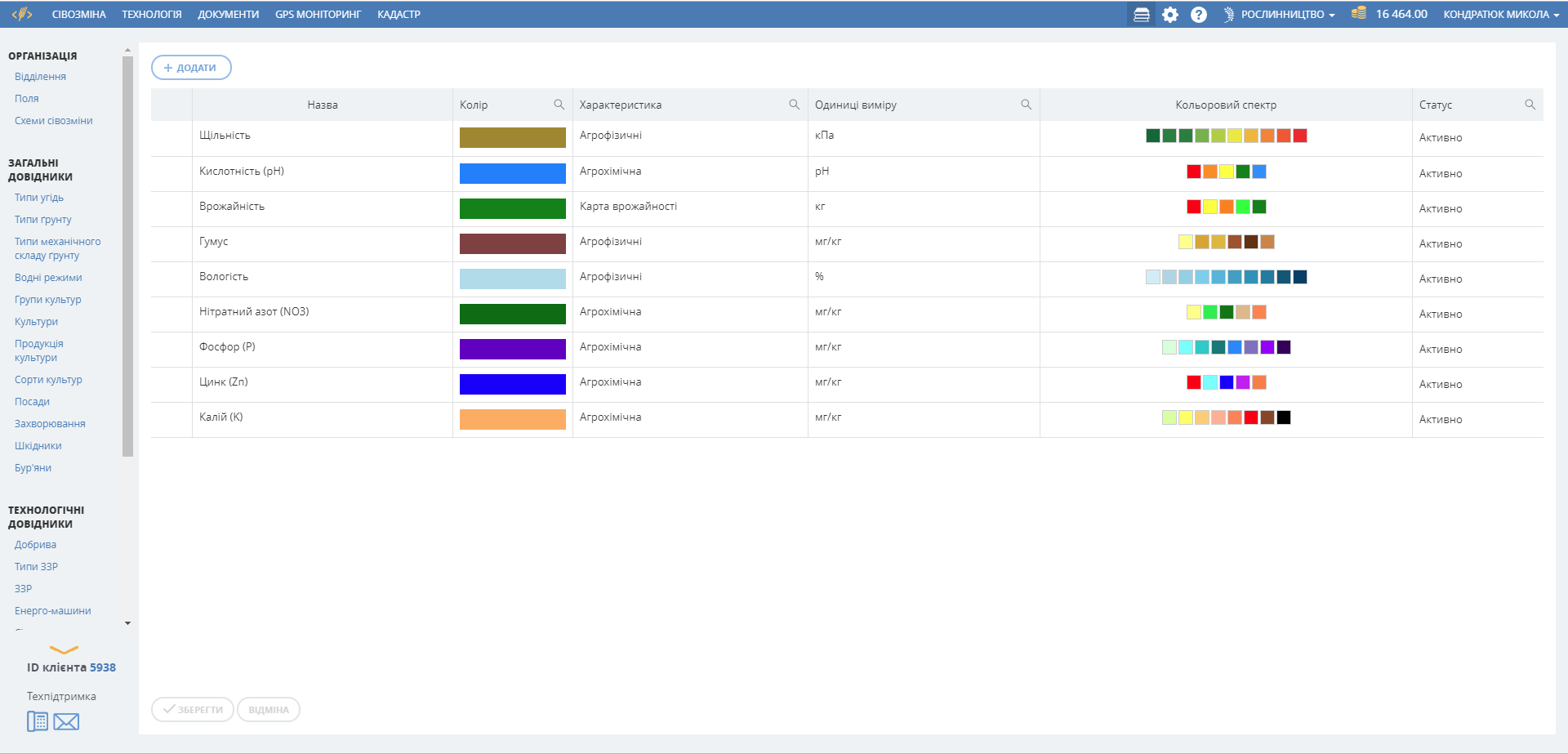Open the GPS Моніторинг menu
The width and height of the screenshot is (1568, 754).
(x=318, y=15)
